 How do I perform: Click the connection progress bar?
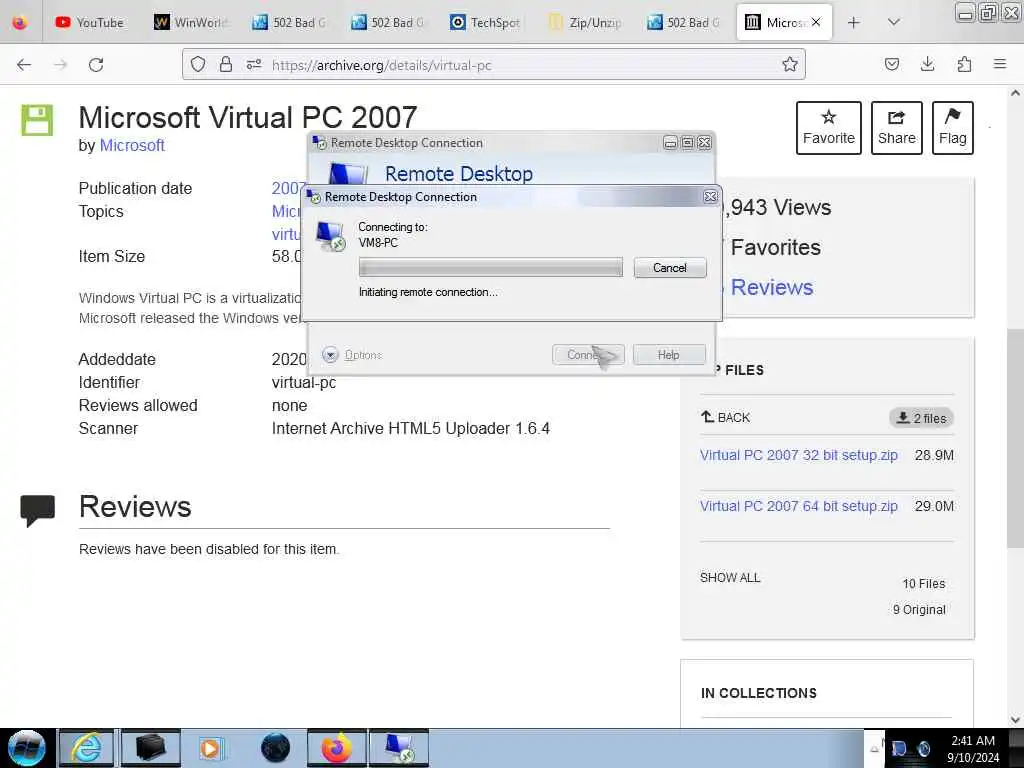point(490,267)
